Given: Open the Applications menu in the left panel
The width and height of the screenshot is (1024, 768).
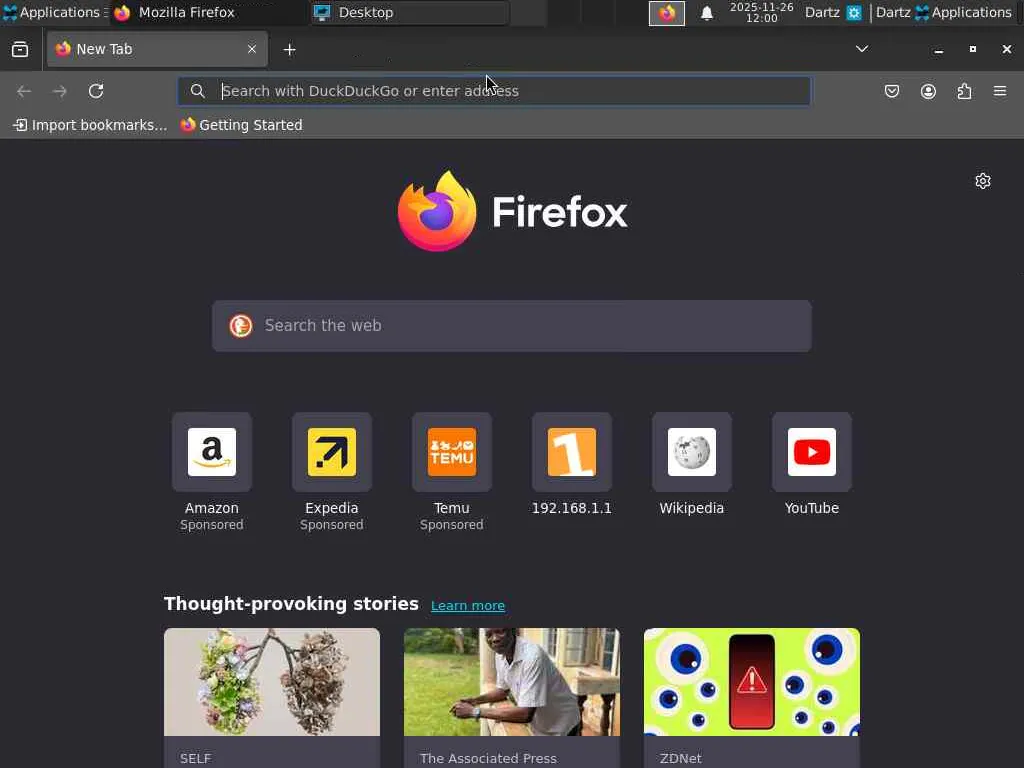Looking at the screenshot, I should coord(52,12).
